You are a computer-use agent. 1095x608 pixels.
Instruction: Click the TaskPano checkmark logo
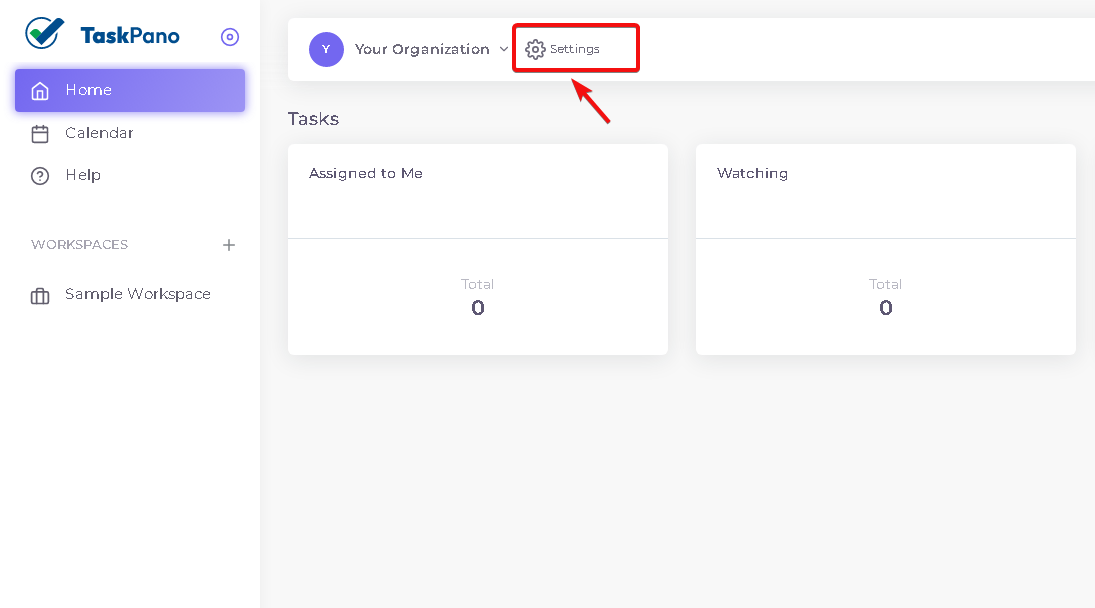[45, 33]
